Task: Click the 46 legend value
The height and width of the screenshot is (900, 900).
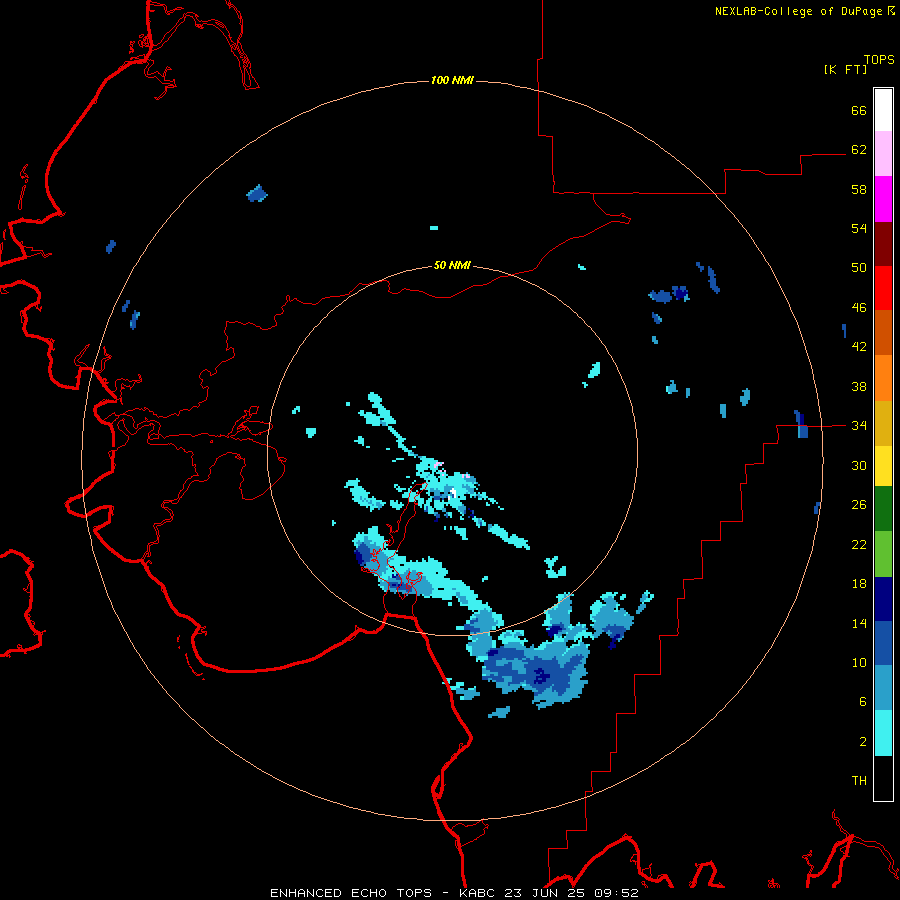Action: (859, 307)
